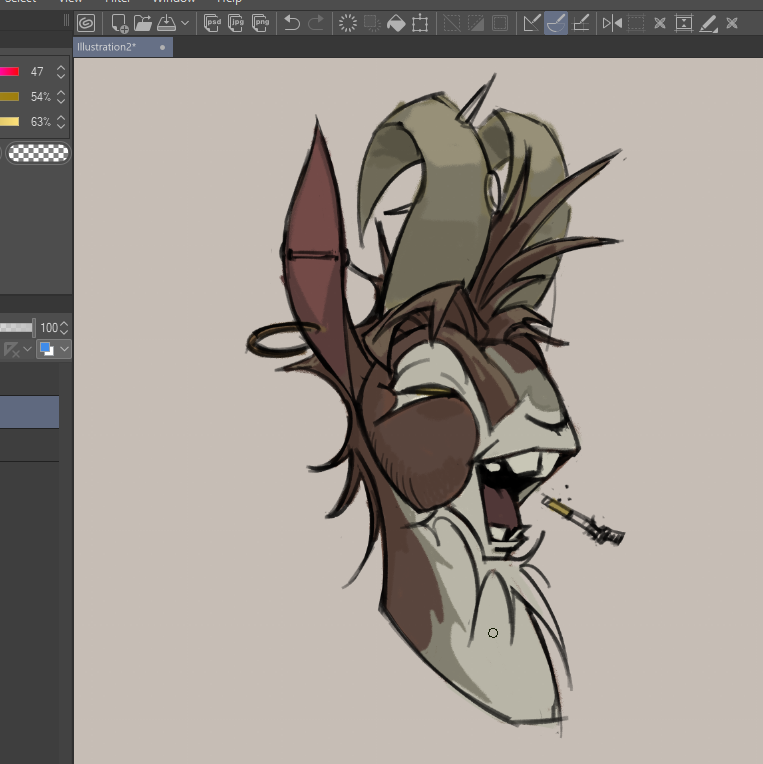Increase the hue value 47 with up arrow
The width and height of the screenshot is (763, 764).
click(61, 68)
